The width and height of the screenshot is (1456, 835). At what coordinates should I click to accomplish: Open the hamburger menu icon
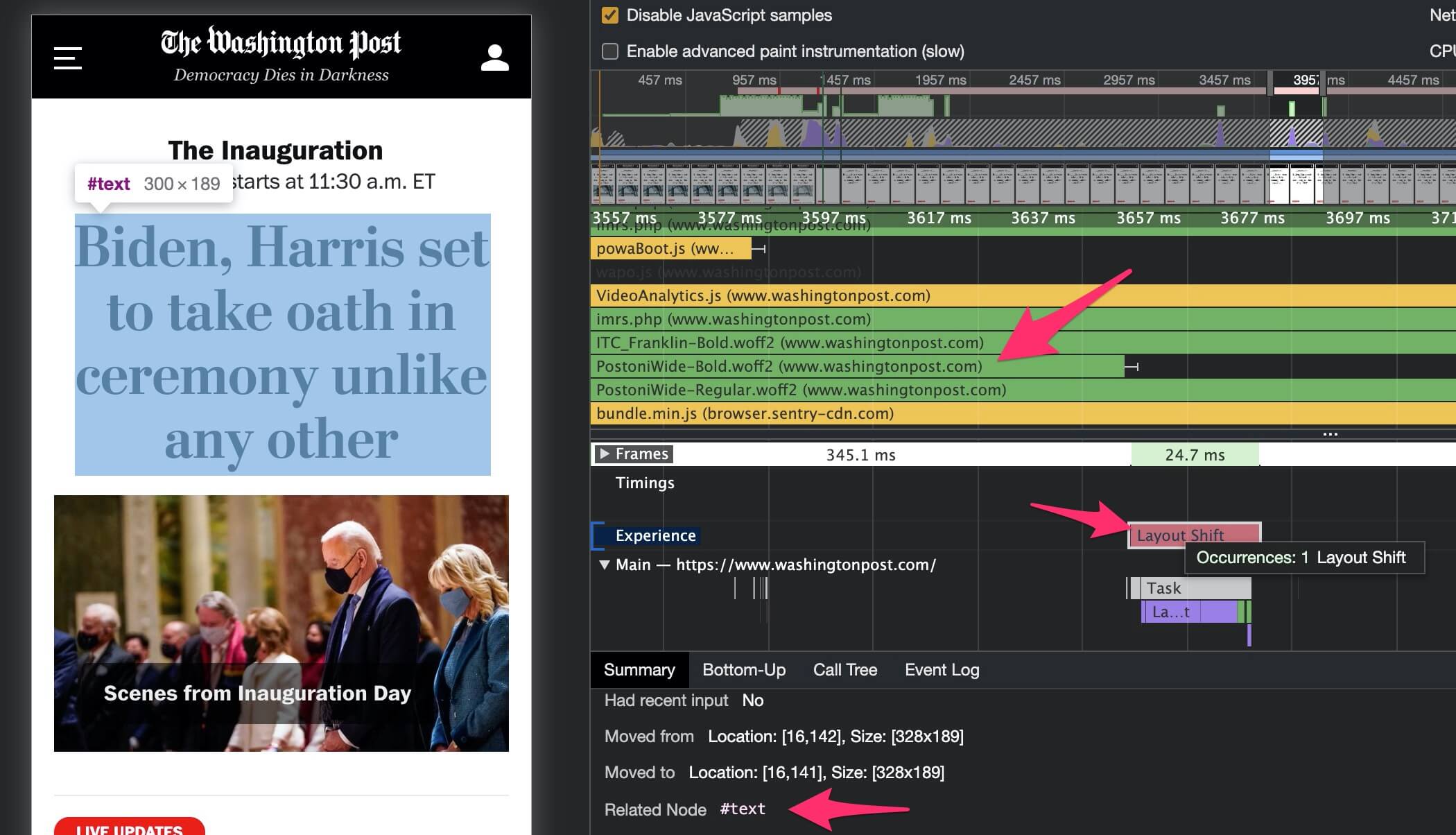(x=68, y=58)
